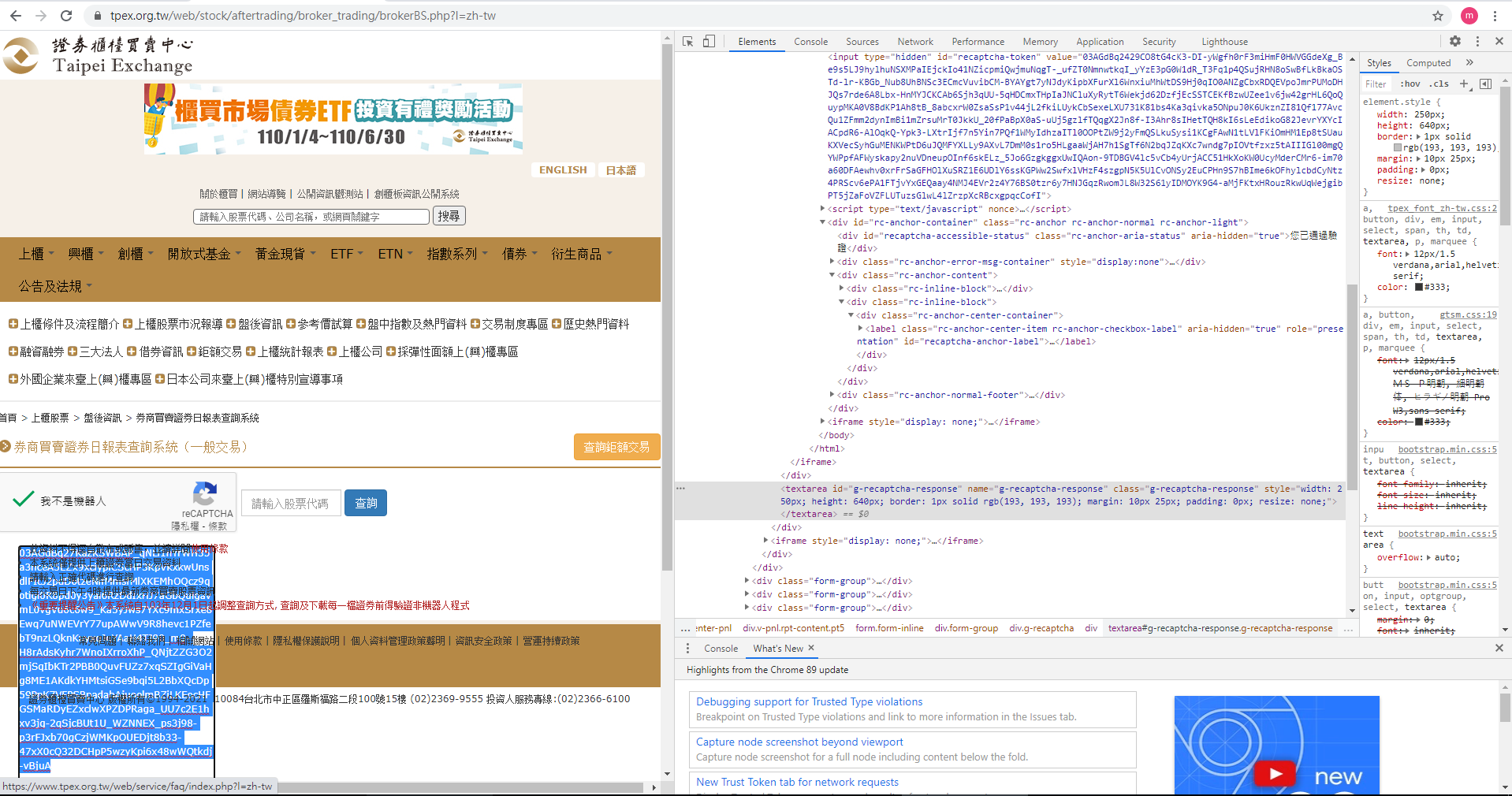Screen dimensions: 1512x796
Task: Toggle the :hov element state button
Action: click(1410, 84)
